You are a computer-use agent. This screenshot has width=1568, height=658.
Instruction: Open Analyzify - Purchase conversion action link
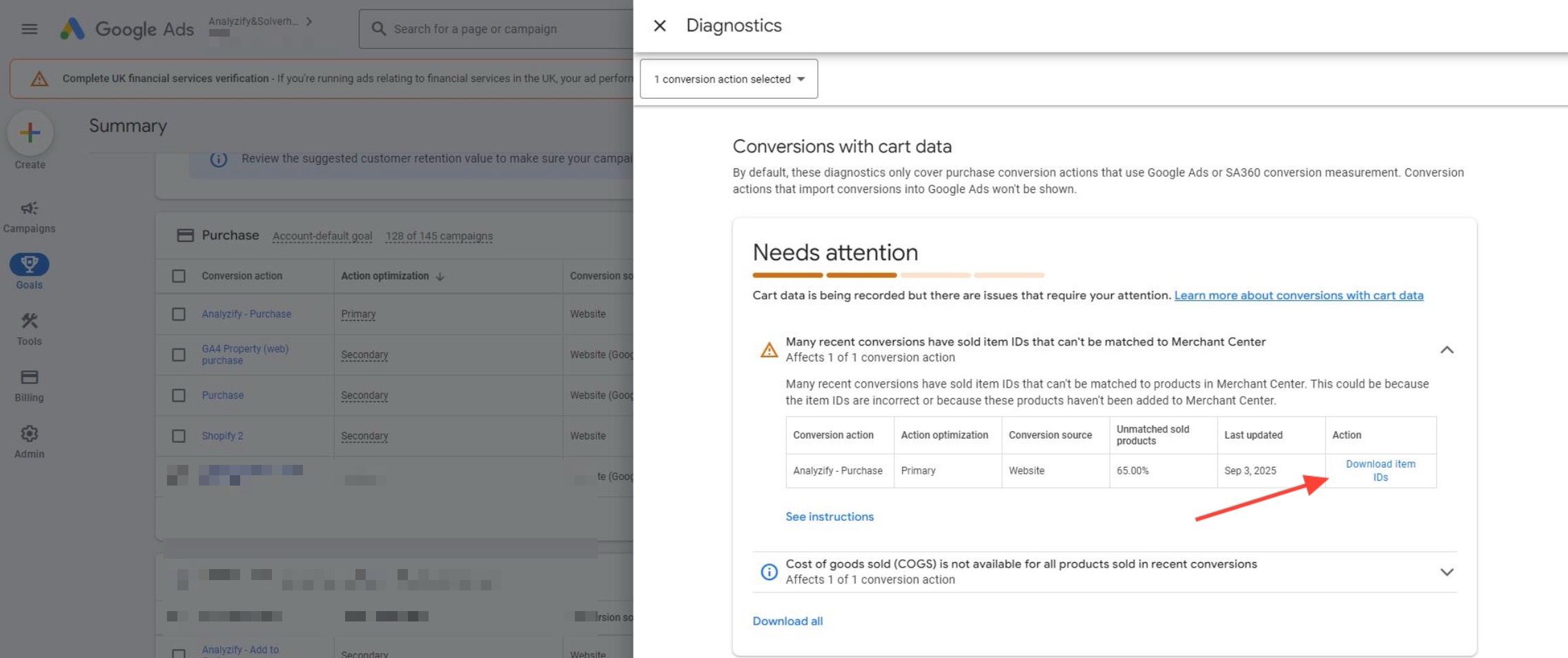[x=246, y=314]
